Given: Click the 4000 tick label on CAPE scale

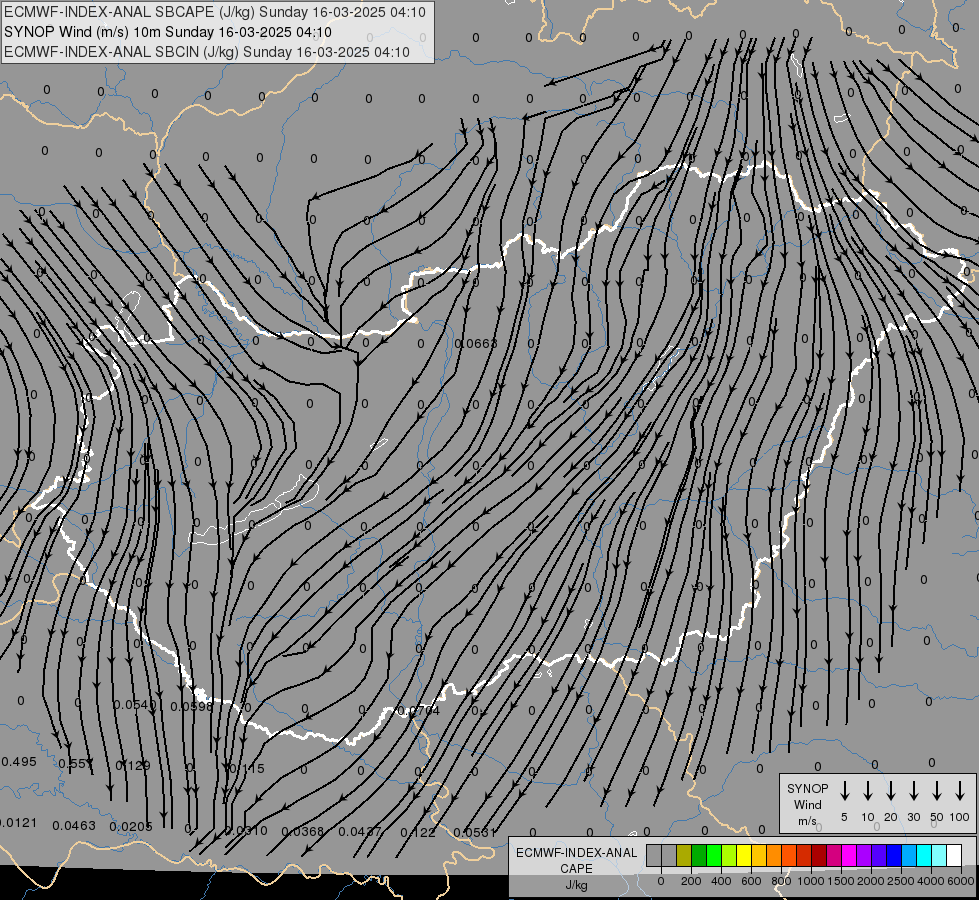Looking at the screenshot, I should coord(931,881).
